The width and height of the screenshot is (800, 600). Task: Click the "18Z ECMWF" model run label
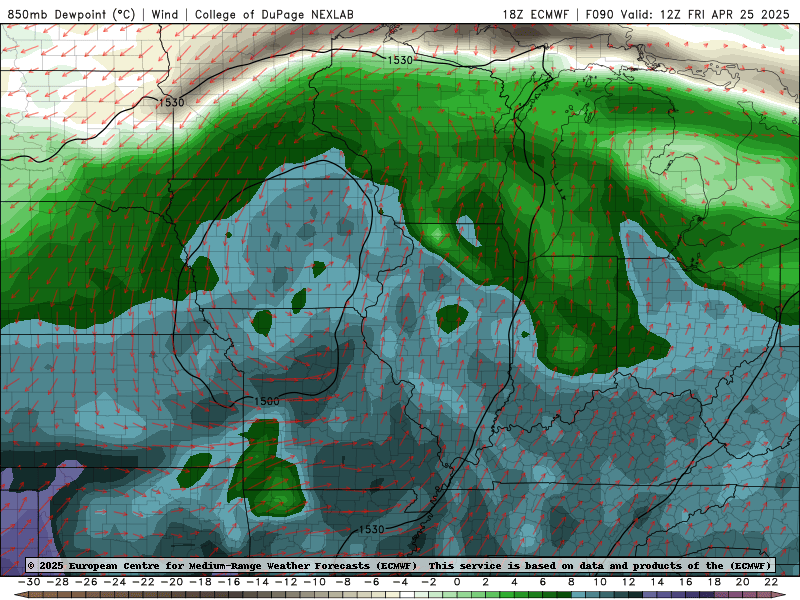pyautogui.click(x=535, y=14)
